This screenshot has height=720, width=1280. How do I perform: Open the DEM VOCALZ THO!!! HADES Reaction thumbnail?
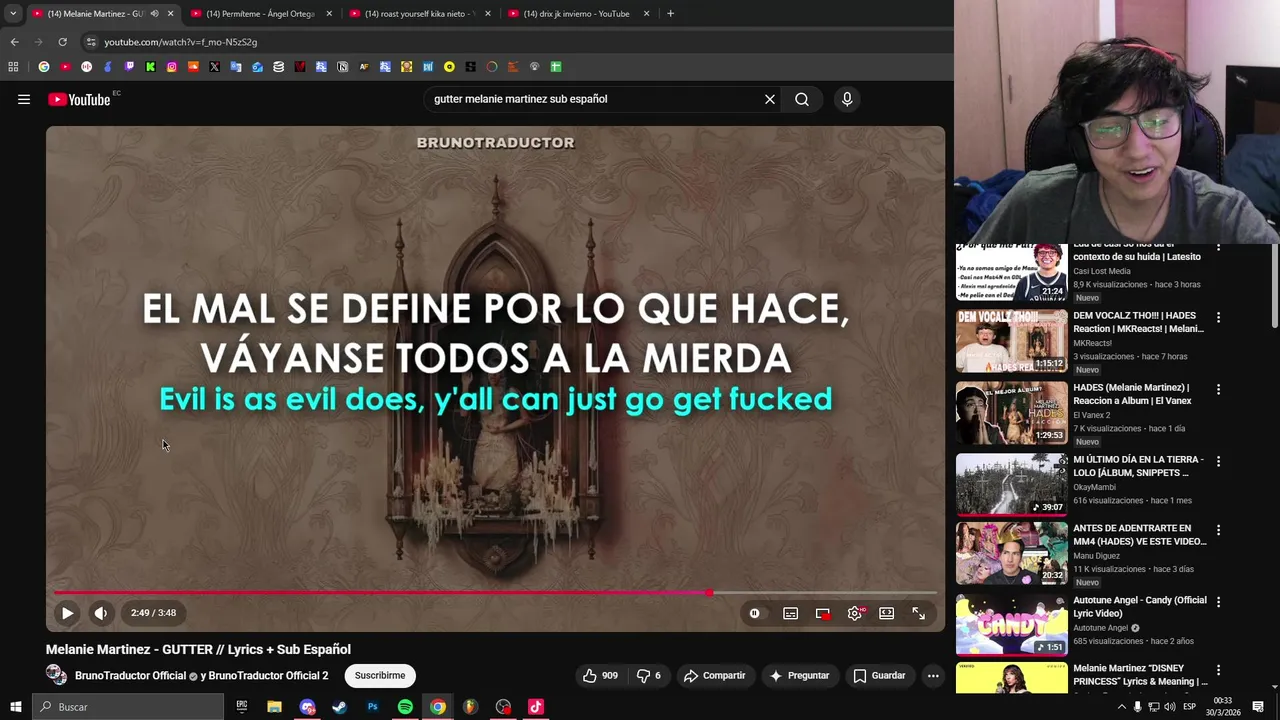tap(1011, 340)
